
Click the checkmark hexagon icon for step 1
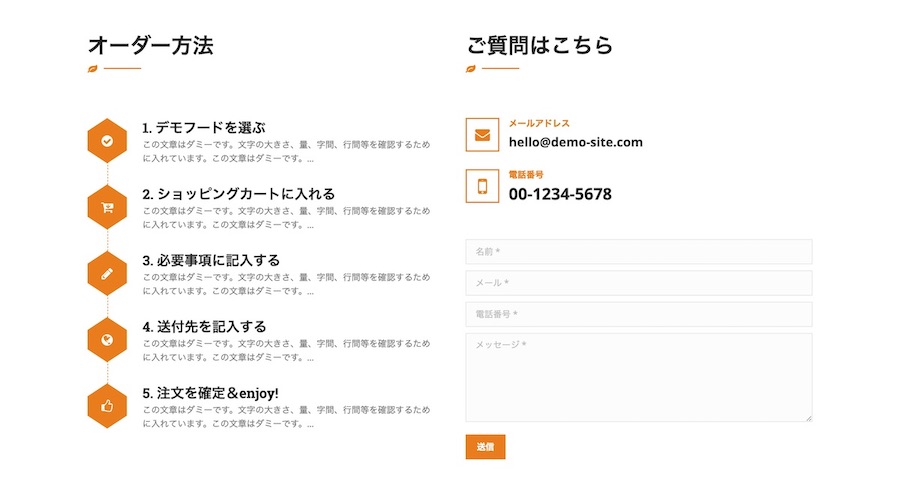tap(107, 141)
